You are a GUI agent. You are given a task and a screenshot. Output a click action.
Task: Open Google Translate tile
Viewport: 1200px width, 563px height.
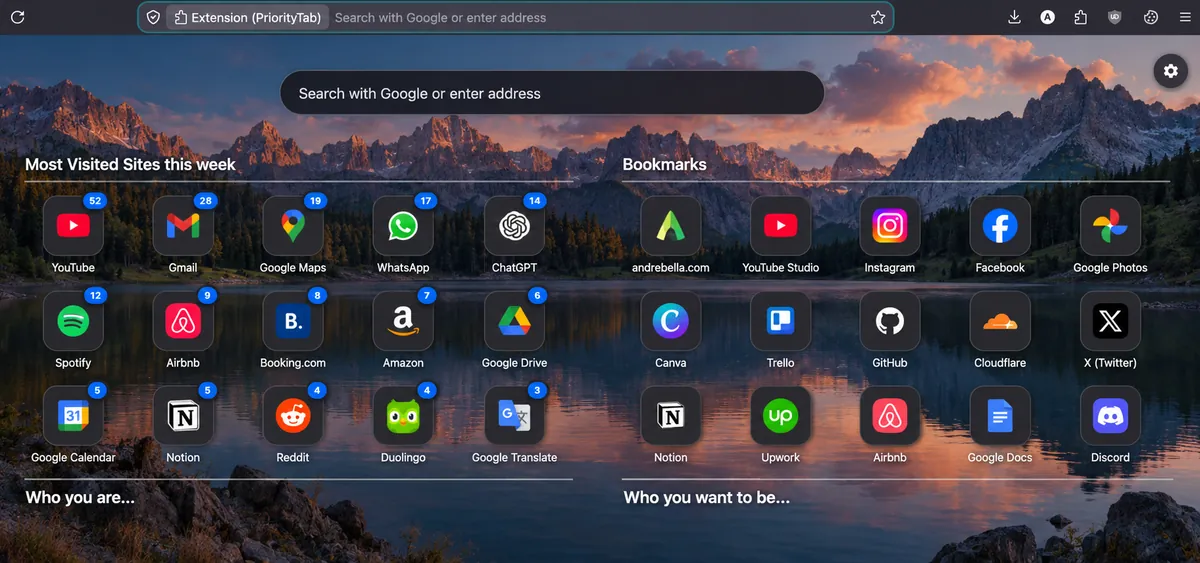point(514,416)
